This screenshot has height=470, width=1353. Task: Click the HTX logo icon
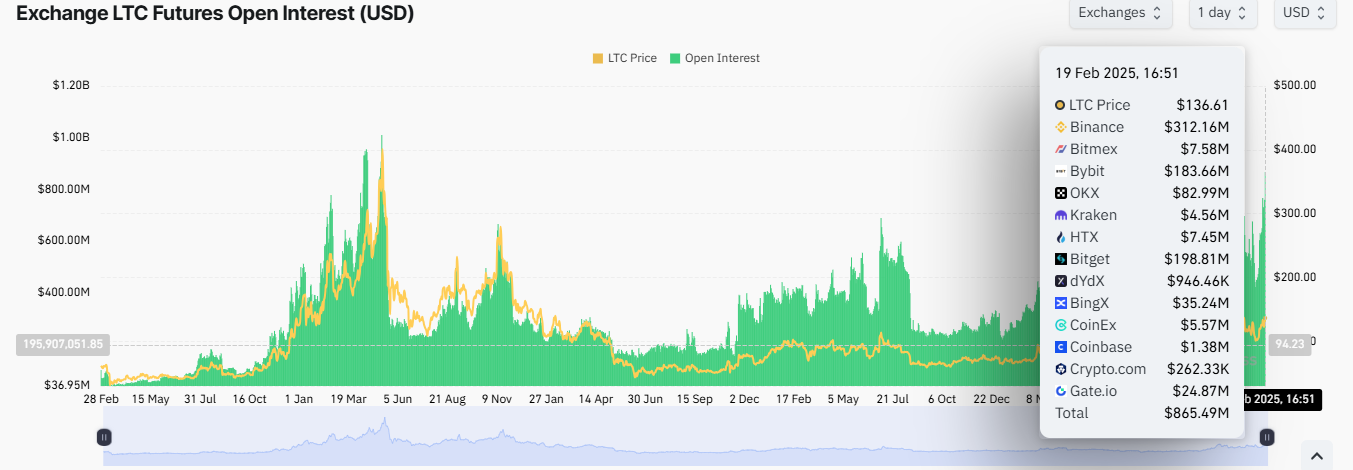(1060, 237)
